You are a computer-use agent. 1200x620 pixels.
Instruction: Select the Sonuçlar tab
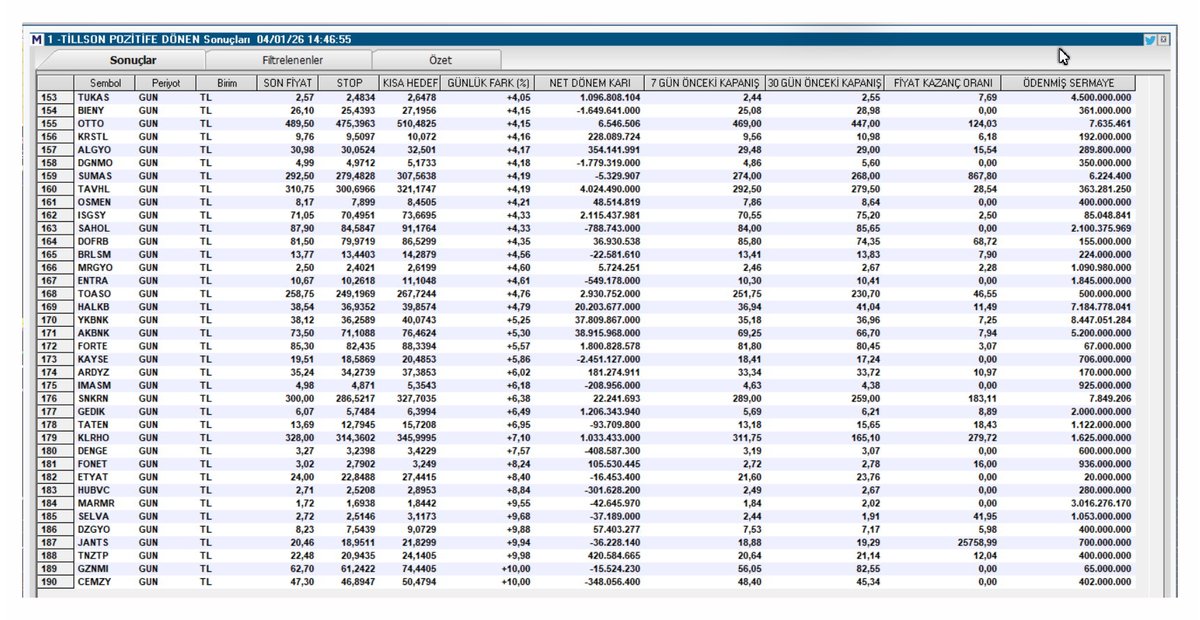(138, 60)
